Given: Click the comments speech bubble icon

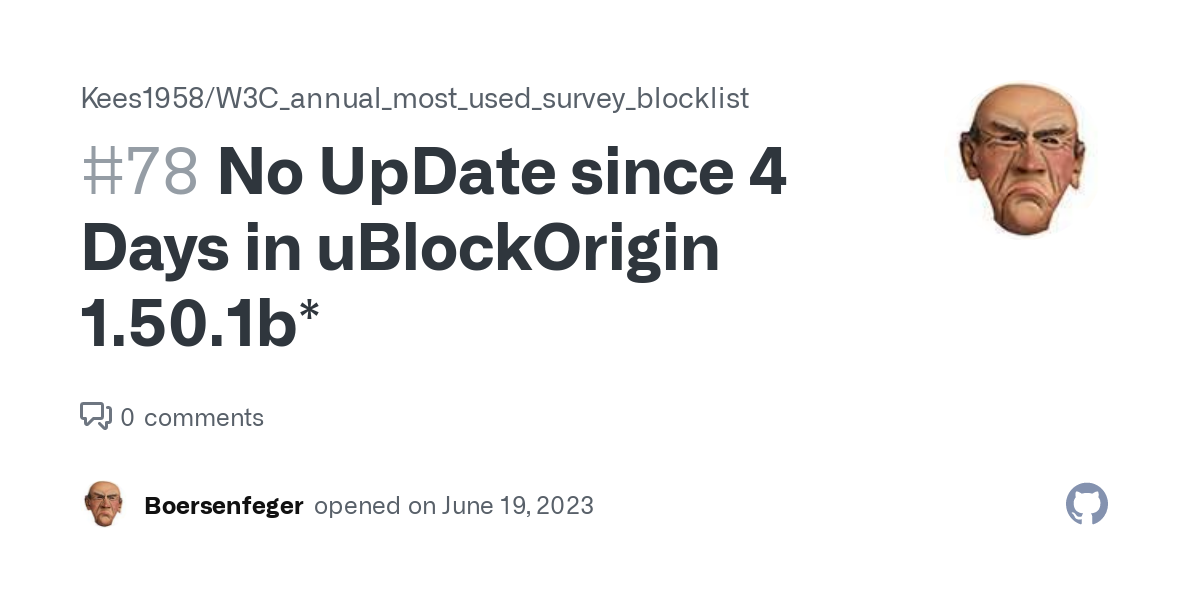Looking at the screenshot, I should (x=96, y=416).
